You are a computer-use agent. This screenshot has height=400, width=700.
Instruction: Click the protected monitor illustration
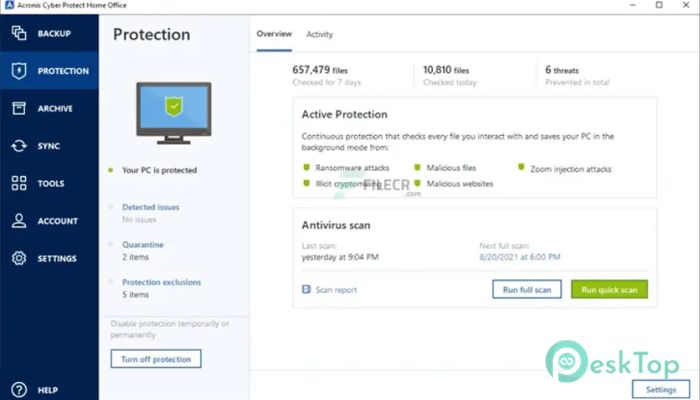click(174, 113)
